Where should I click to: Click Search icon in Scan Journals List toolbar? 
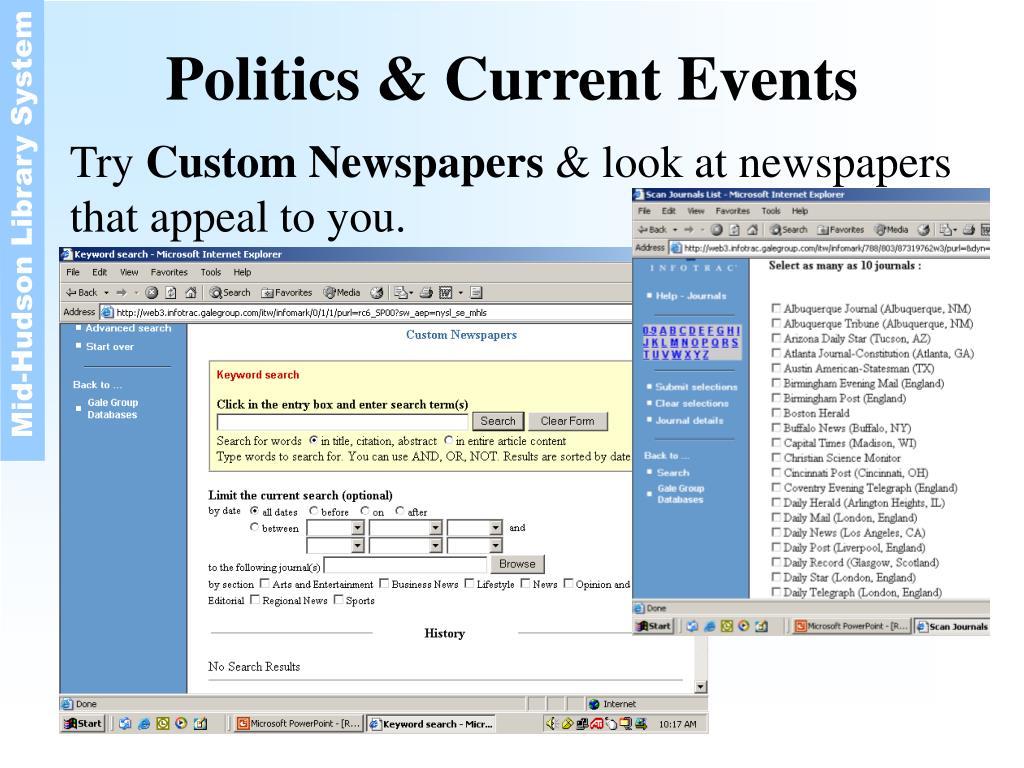788,230
